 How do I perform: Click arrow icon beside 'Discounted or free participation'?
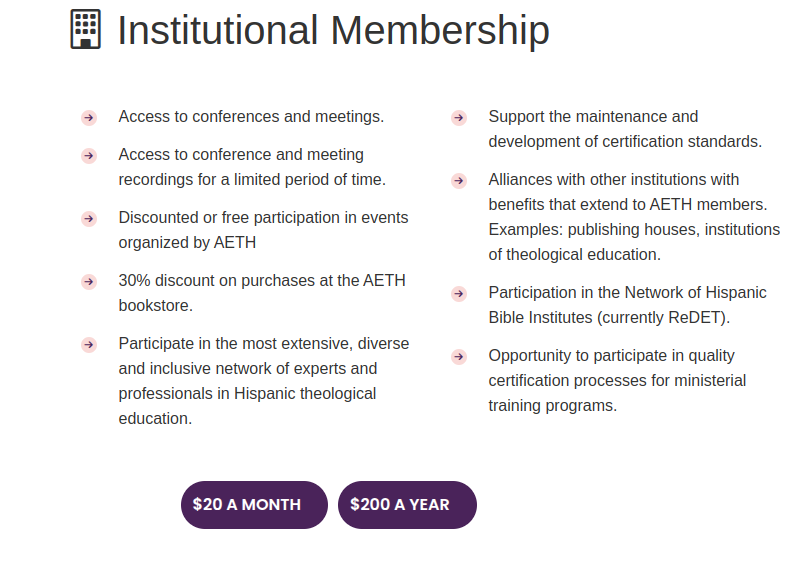point(89,219)
